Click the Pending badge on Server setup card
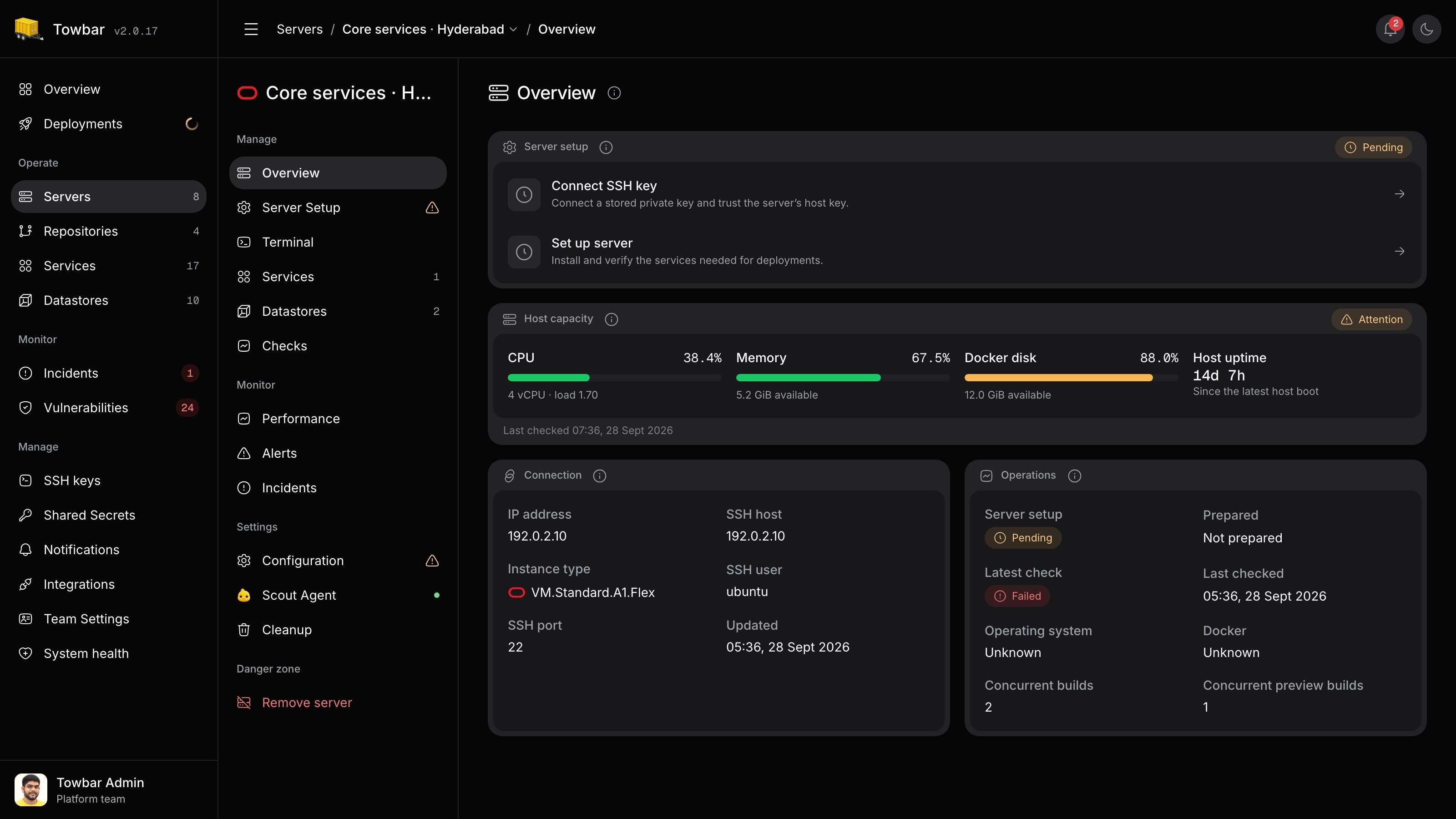Viewport: 1456px width, 819px height. tap(1373, 147)
